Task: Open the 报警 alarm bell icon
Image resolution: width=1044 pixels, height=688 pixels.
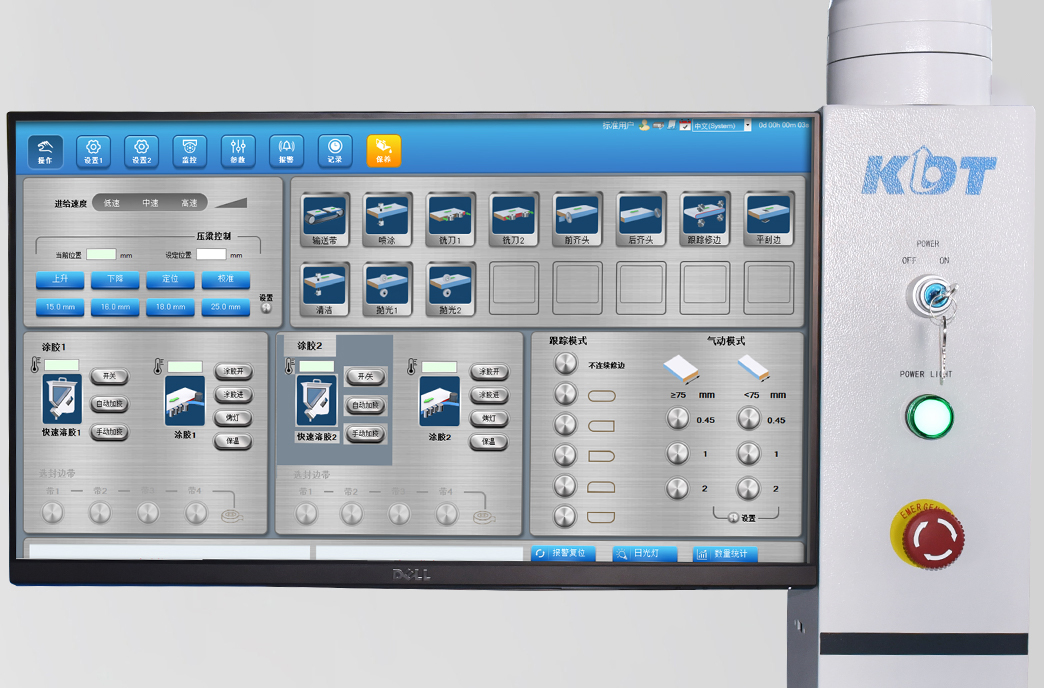Action: (x=286, y=151)
